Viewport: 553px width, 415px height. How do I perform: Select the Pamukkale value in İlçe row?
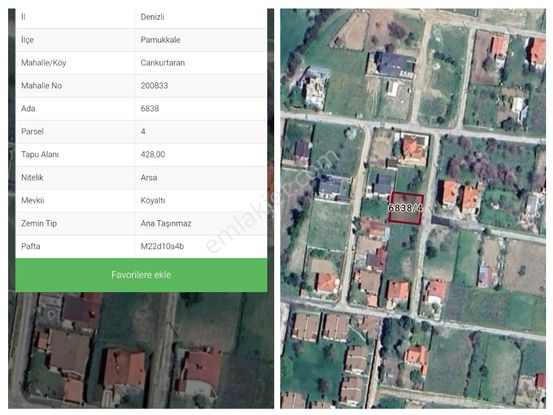[x=160, y=40]
